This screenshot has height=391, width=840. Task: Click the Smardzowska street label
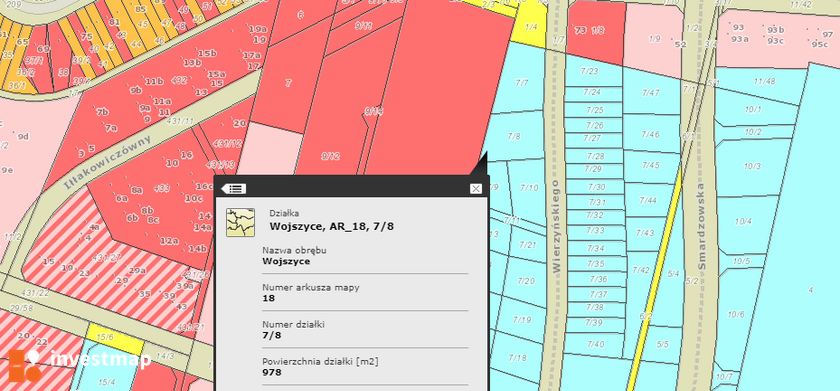[x=702, y=226]
